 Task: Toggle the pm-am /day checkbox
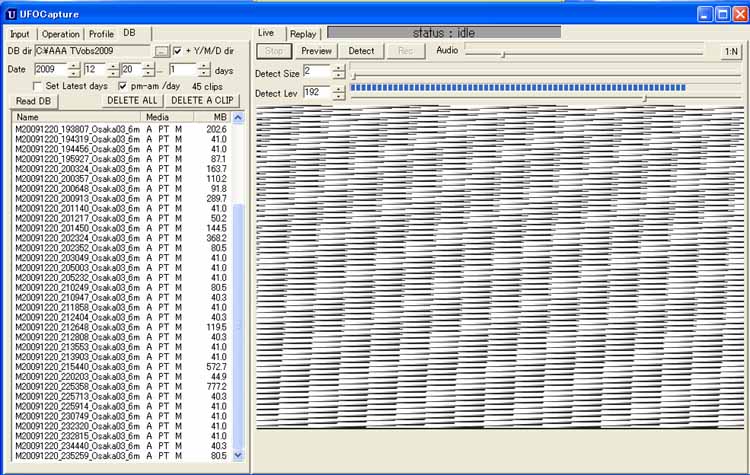pyautogui.click(x=122, y=86)
